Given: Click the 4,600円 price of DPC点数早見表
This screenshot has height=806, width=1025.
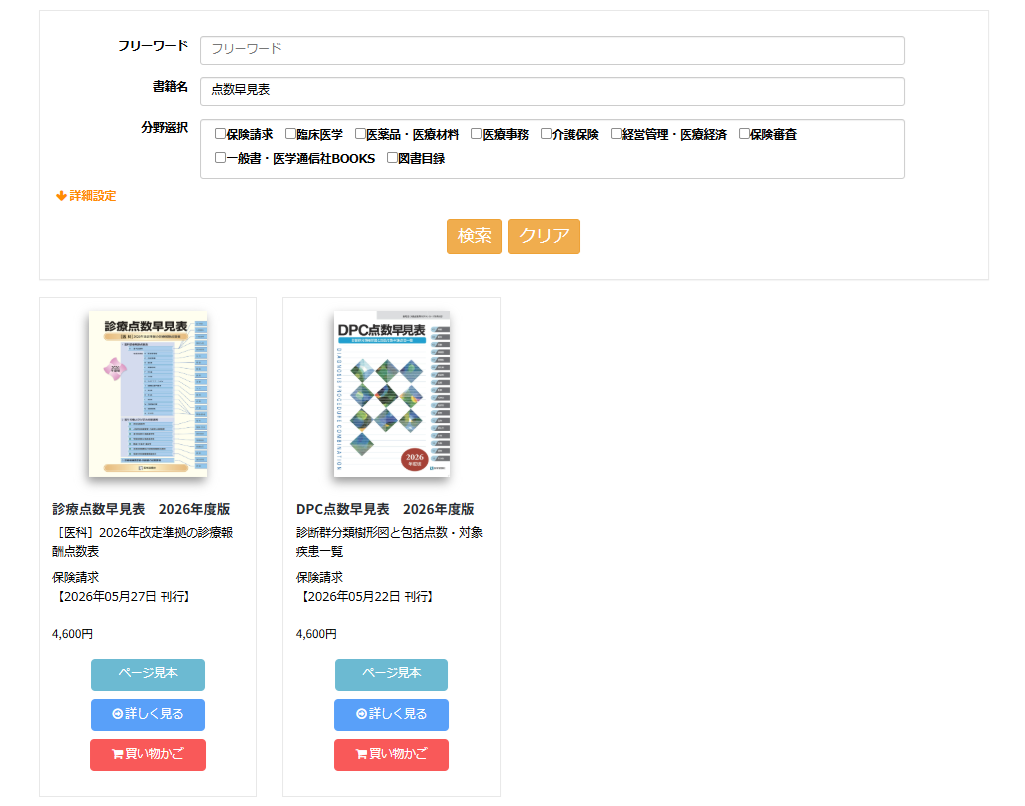Looking at the screenshot, I should [316, 634].
